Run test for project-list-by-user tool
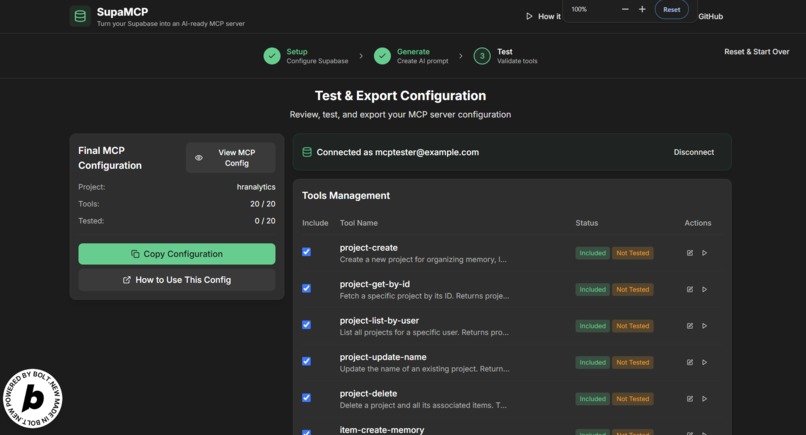 [704, 326]
